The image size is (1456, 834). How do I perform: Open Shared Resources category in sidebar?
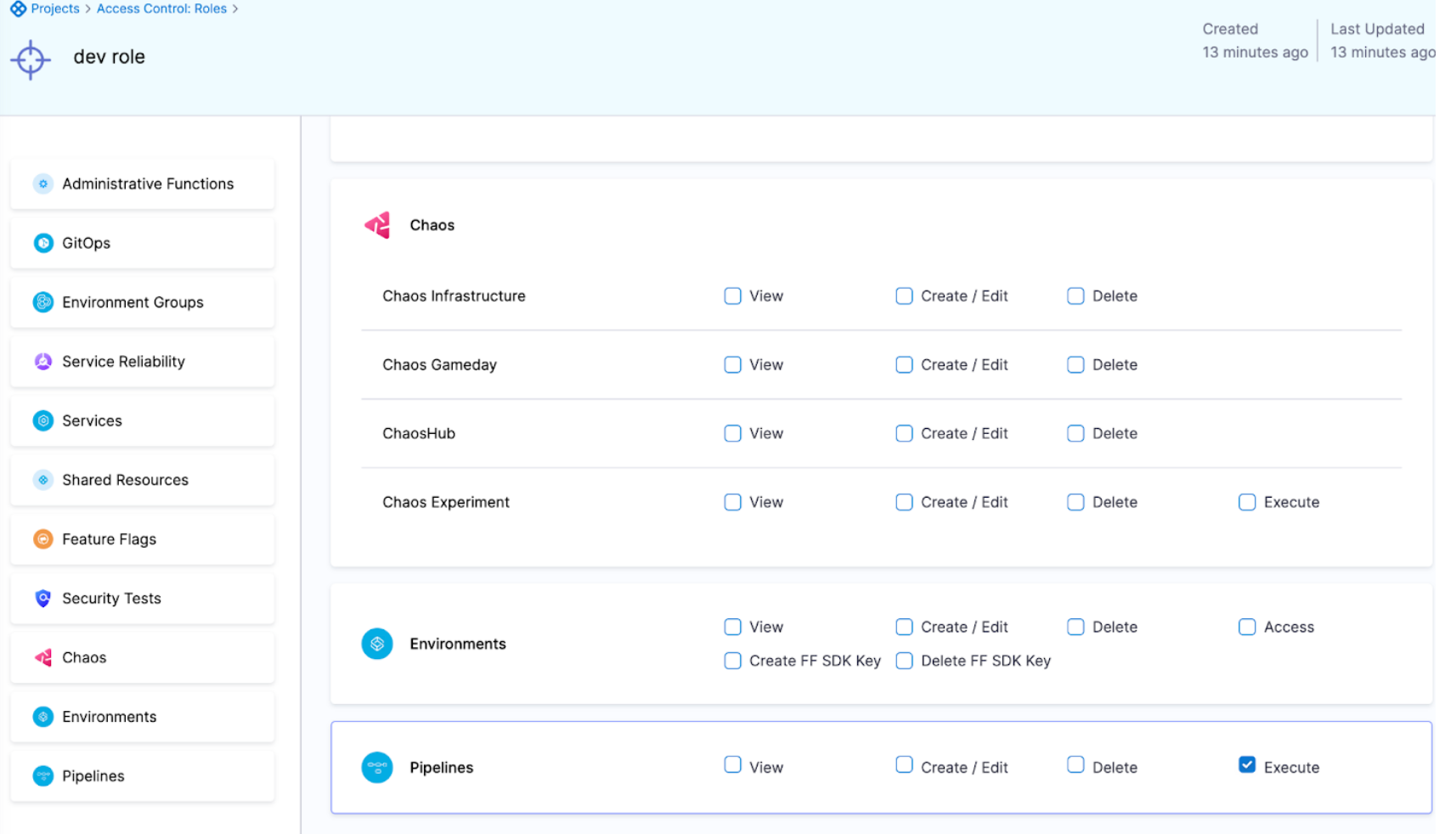[x=125, y=480]
